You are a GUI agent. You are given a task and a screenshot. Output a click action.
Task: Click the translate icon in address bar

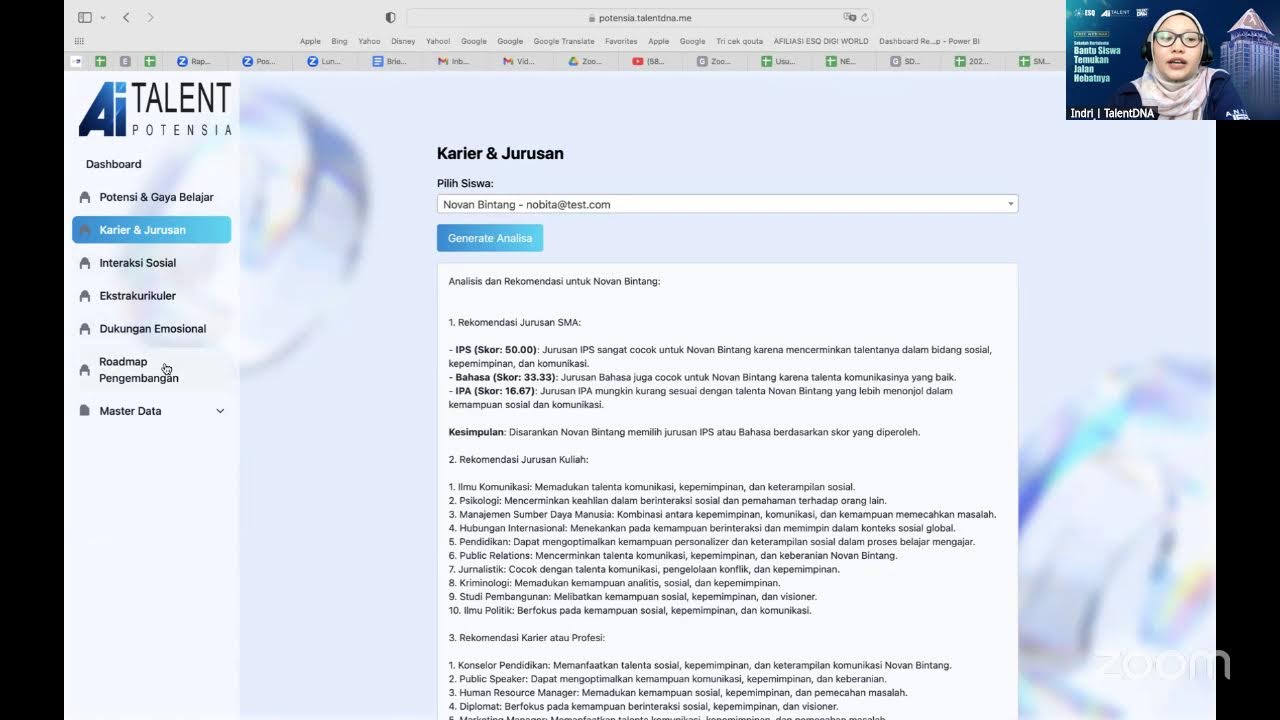(x=849, y=17)
